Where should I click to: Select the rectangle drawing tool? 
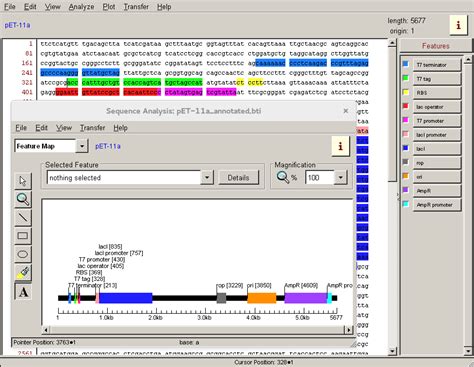pyautogui.click(x=23, y=236)
